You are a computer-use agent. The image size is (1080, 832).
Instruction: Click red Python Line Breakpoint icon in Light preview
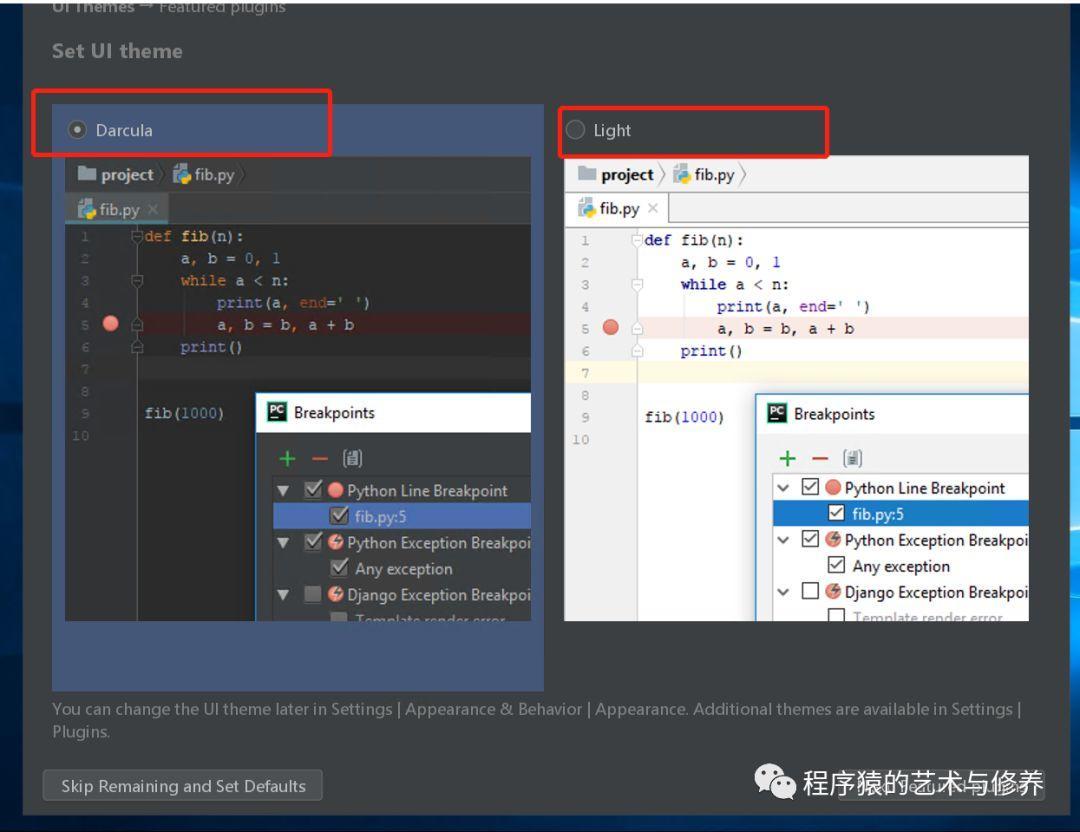point(833,487)
